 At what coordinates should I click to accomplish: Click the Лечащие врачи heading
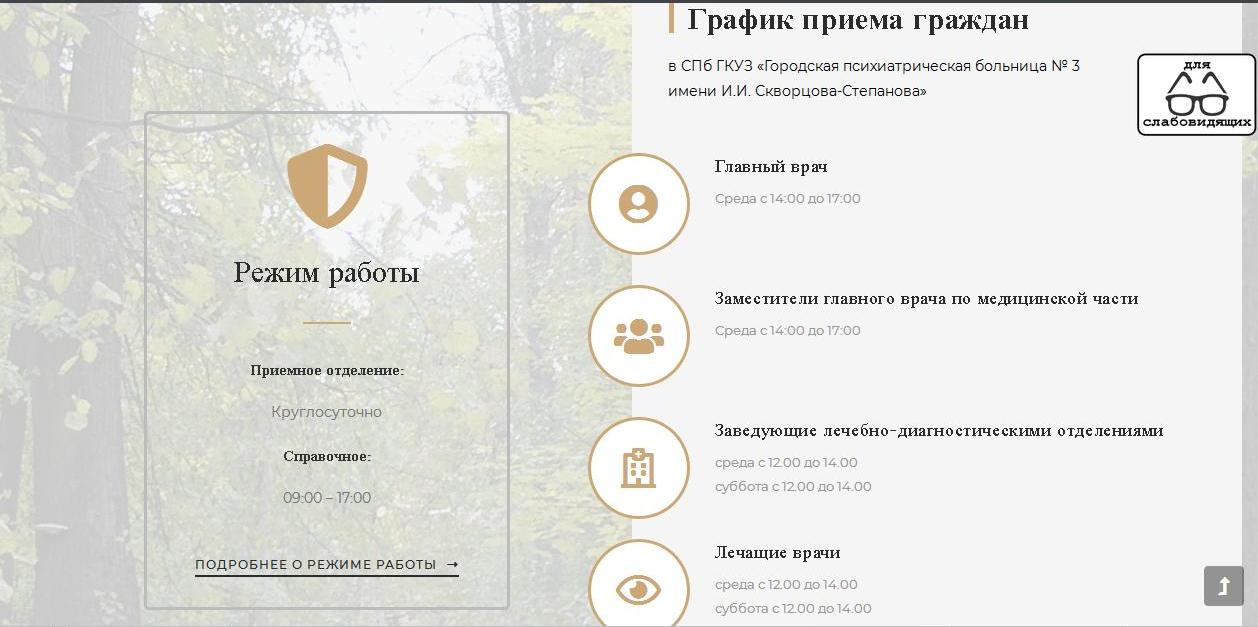point(777,553)
